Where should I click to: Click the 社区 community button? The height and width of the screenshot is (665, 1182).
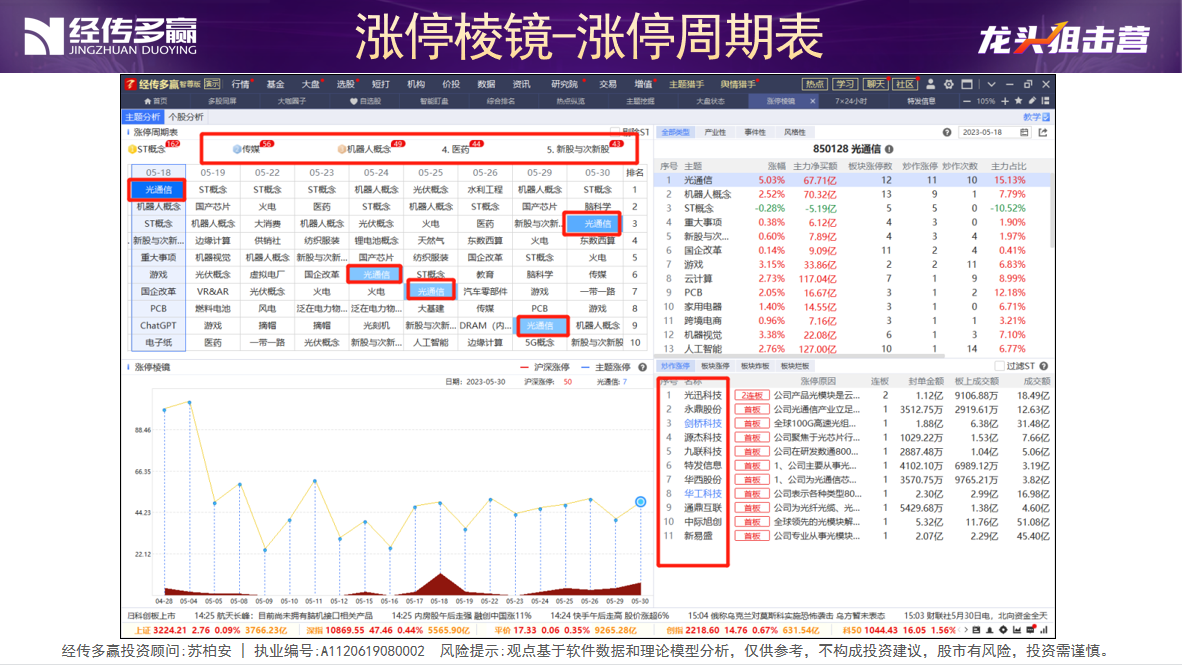(905, 84)
